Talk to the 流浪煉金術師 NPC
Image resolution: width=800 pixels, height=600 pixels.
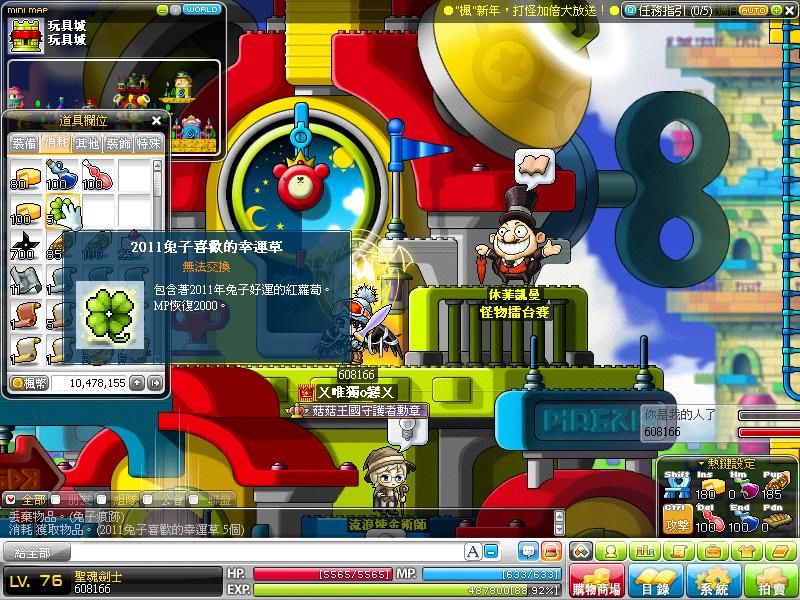pos(389,480)
